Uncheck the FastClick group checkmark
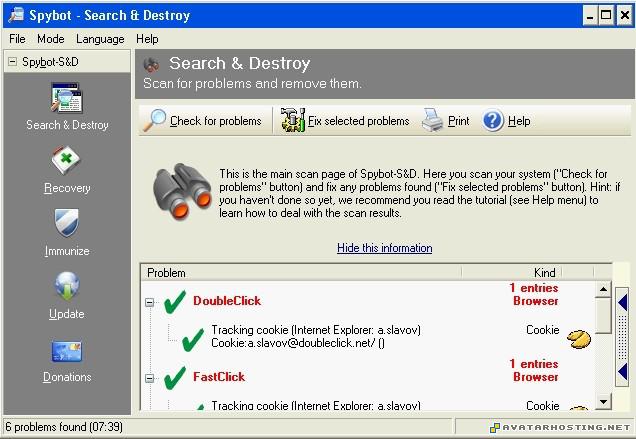This screenshot has width=636, height=439. (x=175, y=378)
